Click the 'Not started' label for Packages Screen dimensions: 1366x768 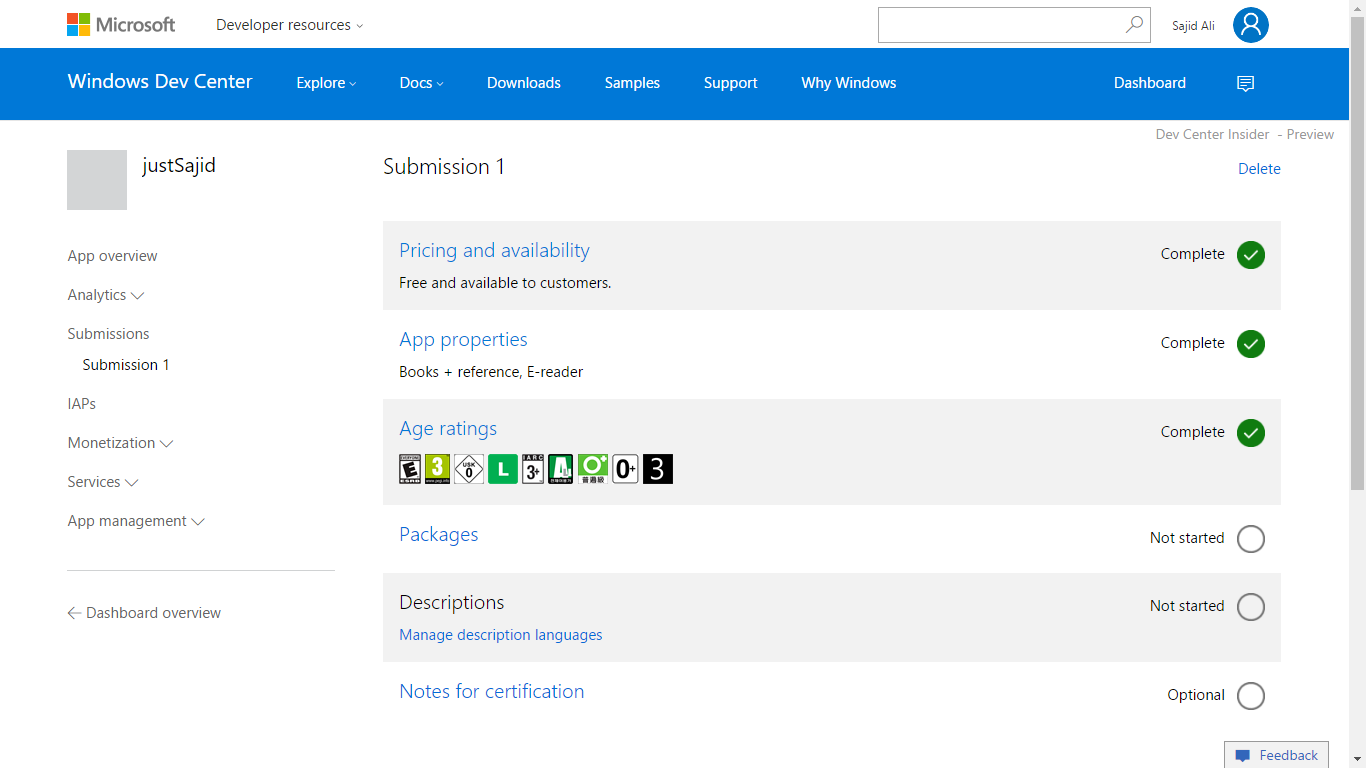(x=1187, y=538)
